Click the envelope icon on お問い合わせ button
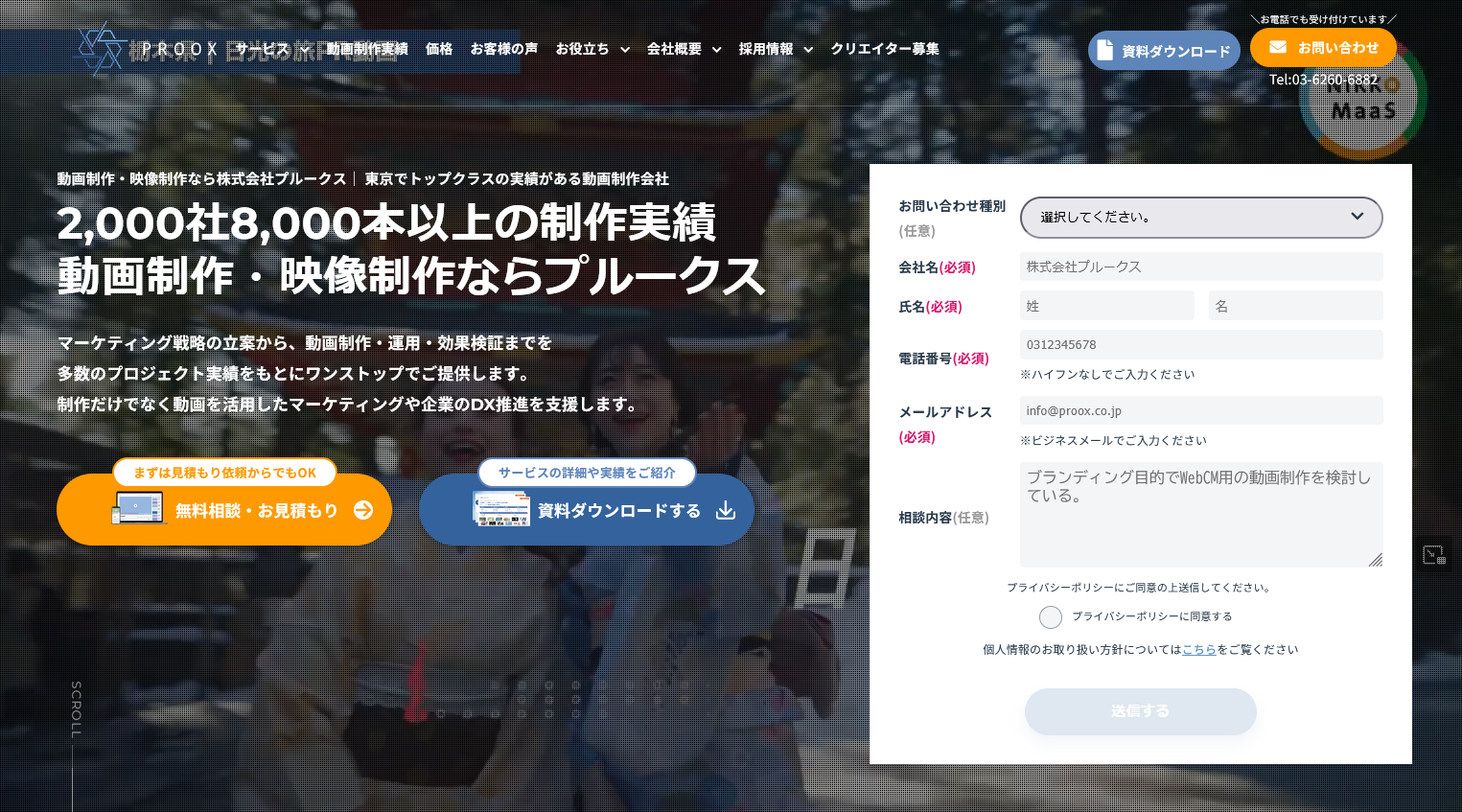This screenshot has width=1462, height=812. tap(1277, 47)
